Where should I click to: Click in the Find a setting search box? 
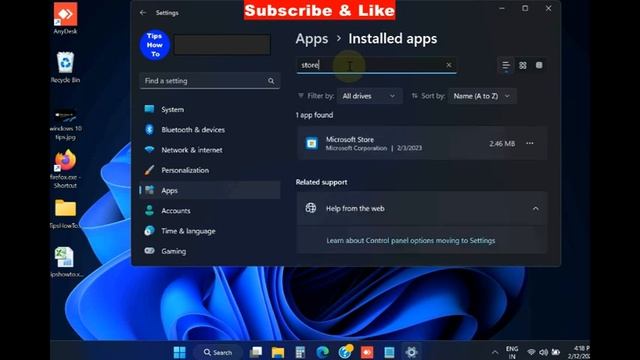209,81
